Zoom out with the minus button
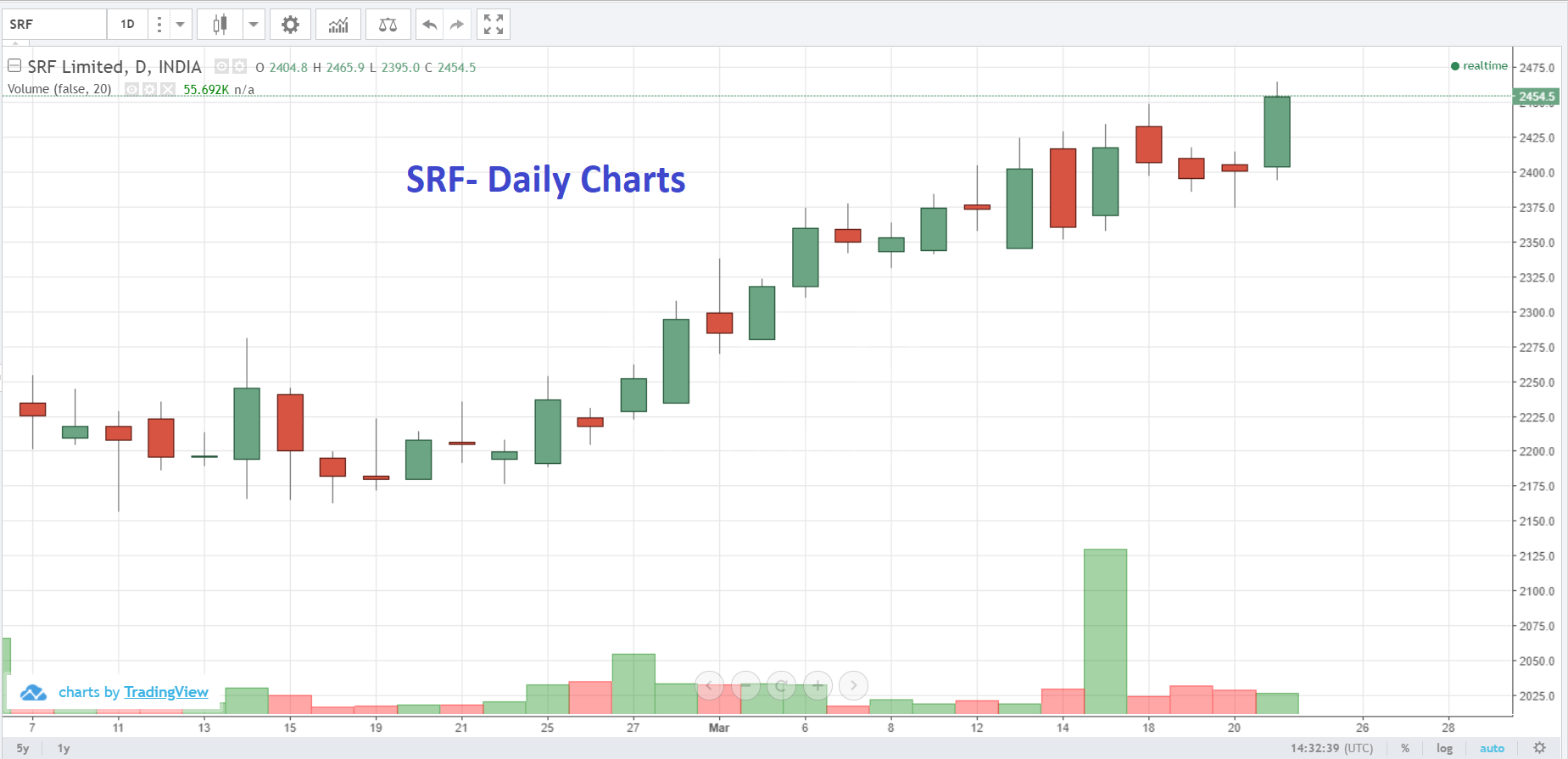Image resolution: width=1568 pixels, height=759 pixels. pos(746,685)
